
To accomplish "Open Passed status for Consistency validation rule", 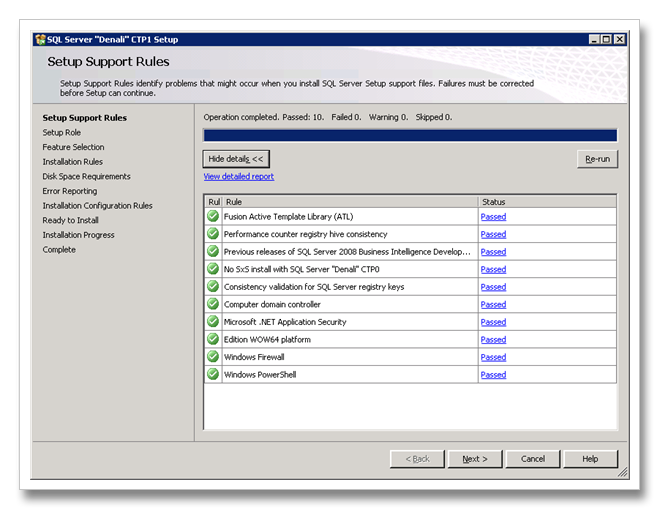I will click(x=493, y=287).
